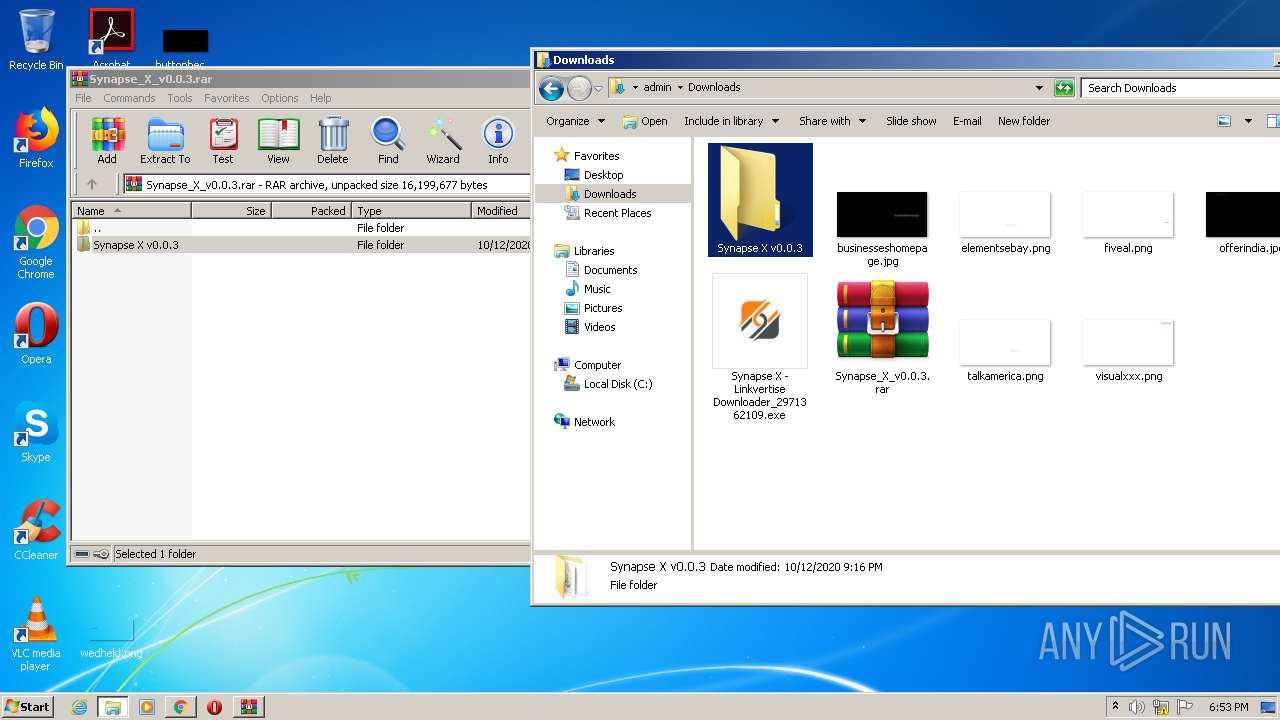Sort WinRAR list by Modified column

point(500,211)
